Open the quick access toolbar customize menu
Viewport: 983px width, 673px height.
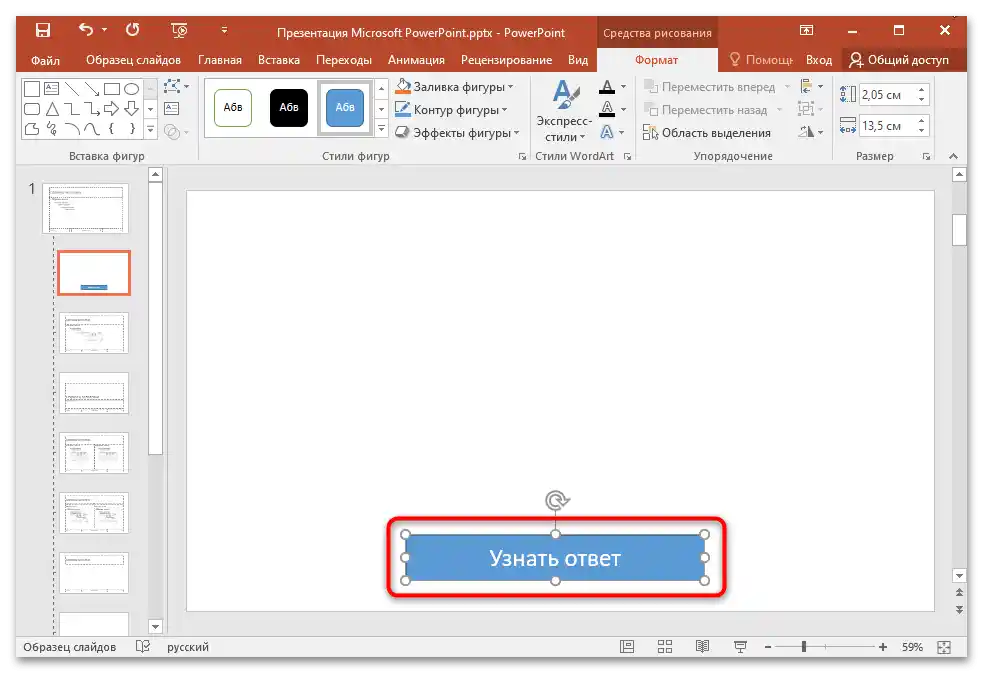pyautogui.click(x=224, y=30)
